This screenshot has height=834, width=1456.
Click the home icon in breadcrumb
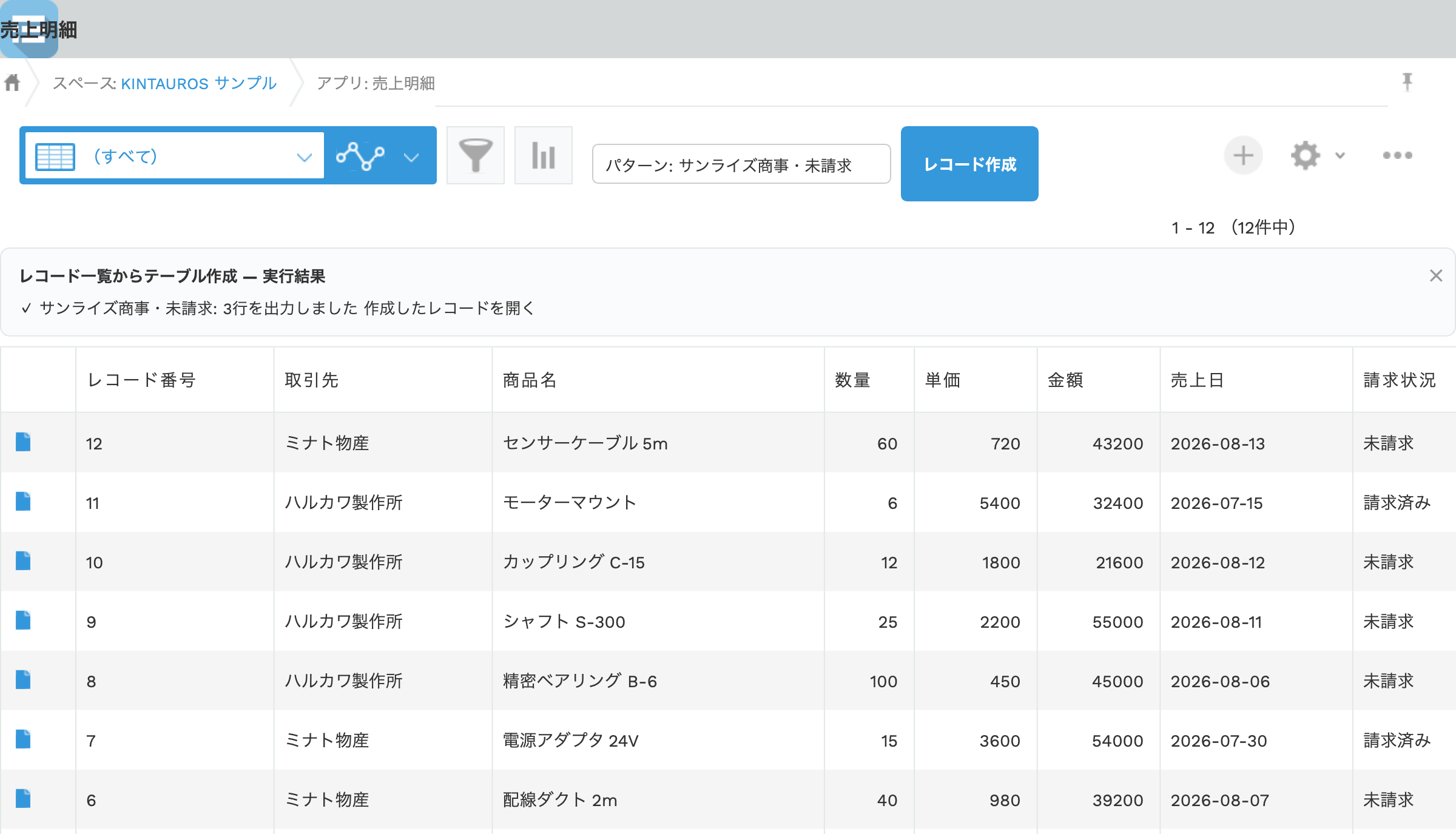click(12, 82)
